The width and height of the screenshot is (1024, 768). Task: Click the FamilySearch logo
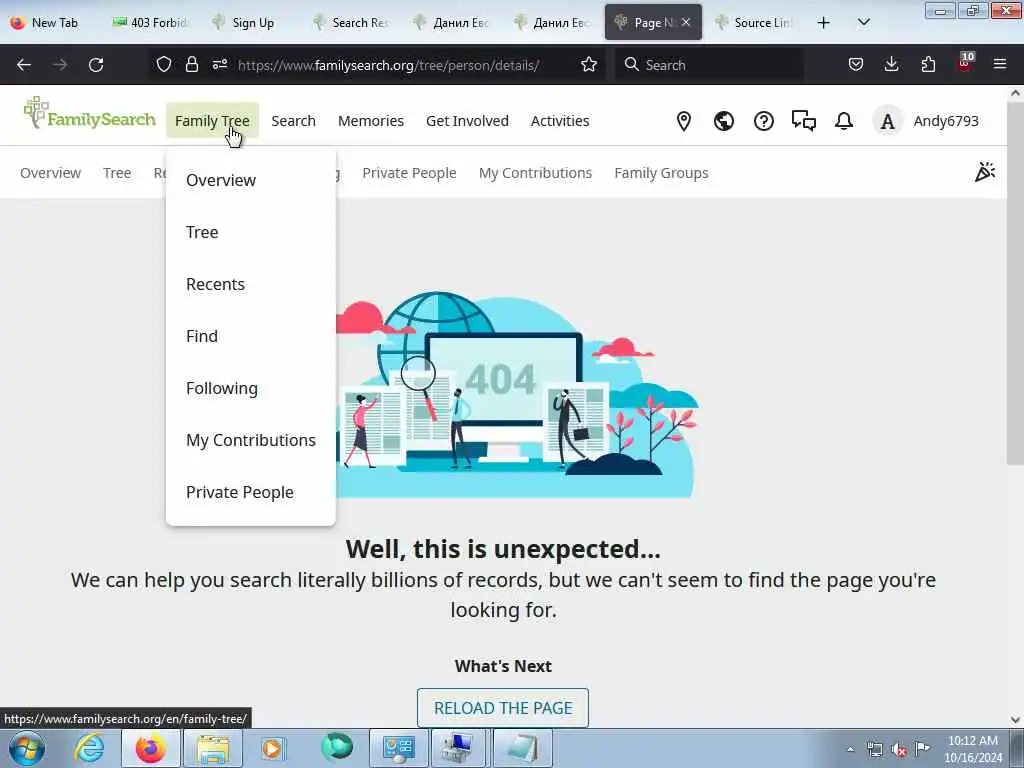tap(89, 114)
